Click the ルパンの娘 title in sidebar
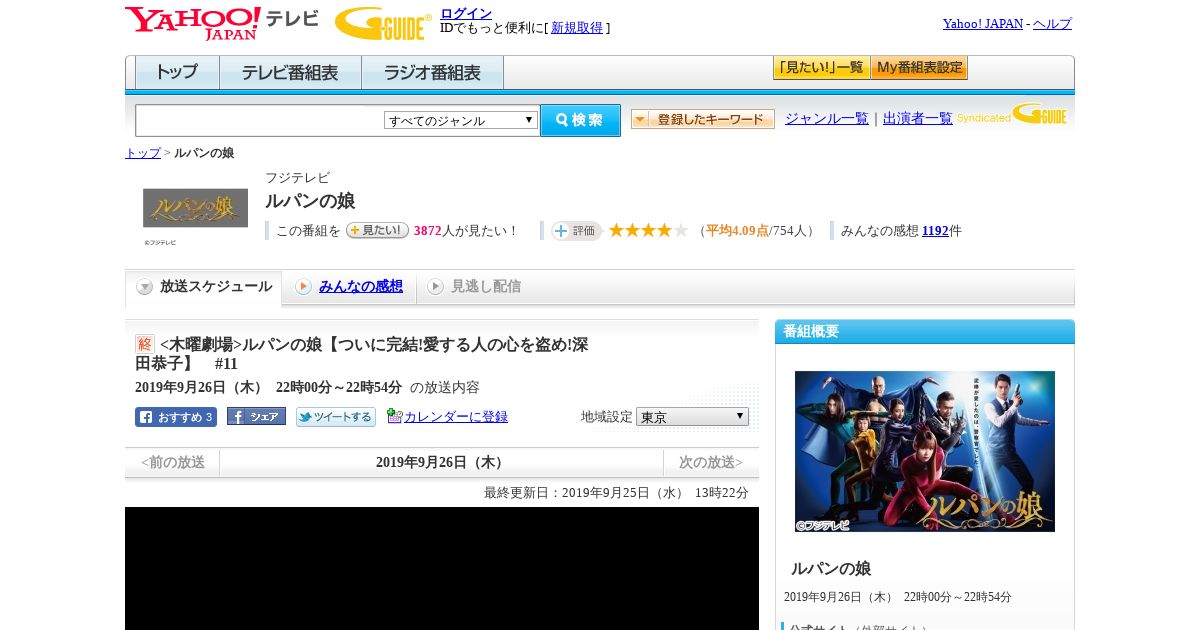The height and width of the screenshot is (630, 1200). (x=831, y=568)
